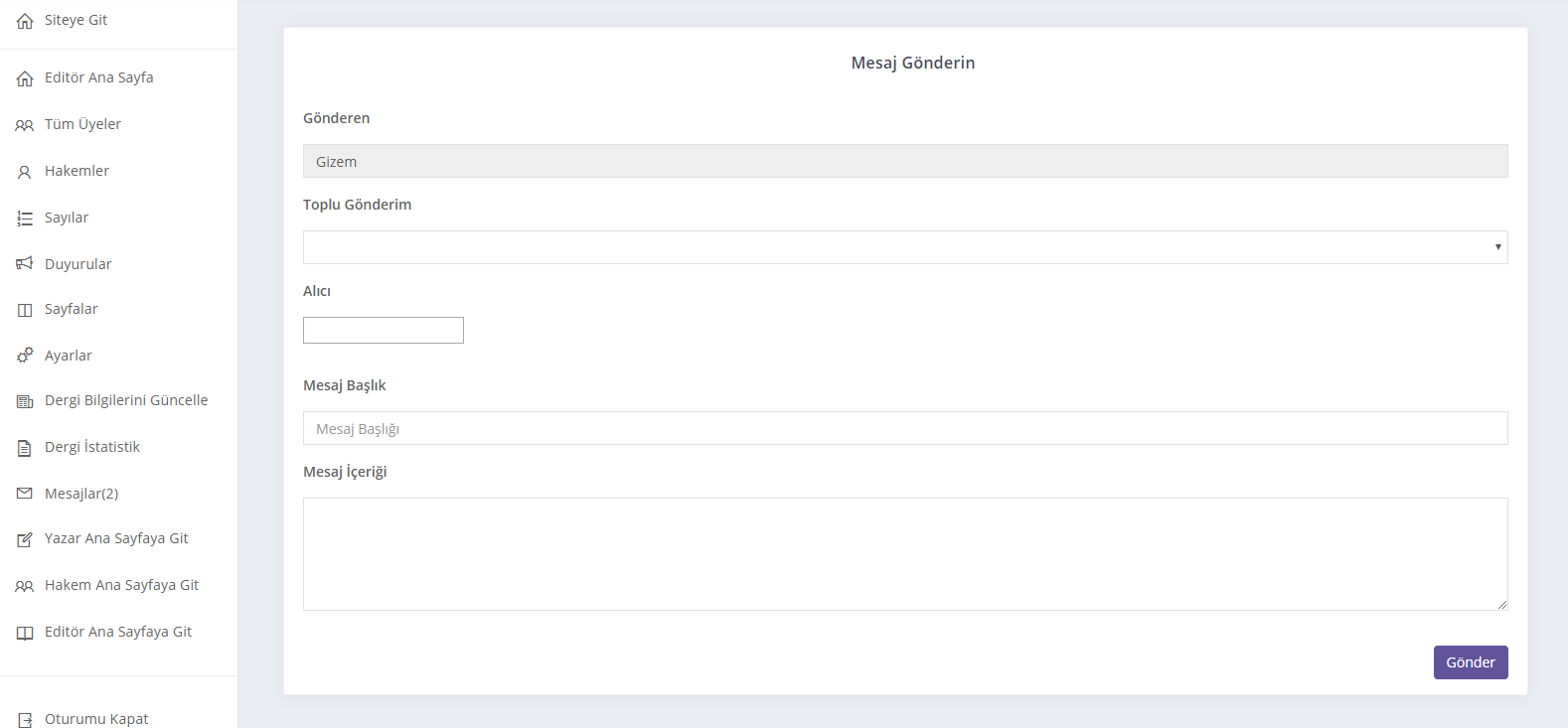The width and height of the screenshot is (1568, 728).
Task: Click the Sayılar numbered list icon
Action: [x=25, y=218]
